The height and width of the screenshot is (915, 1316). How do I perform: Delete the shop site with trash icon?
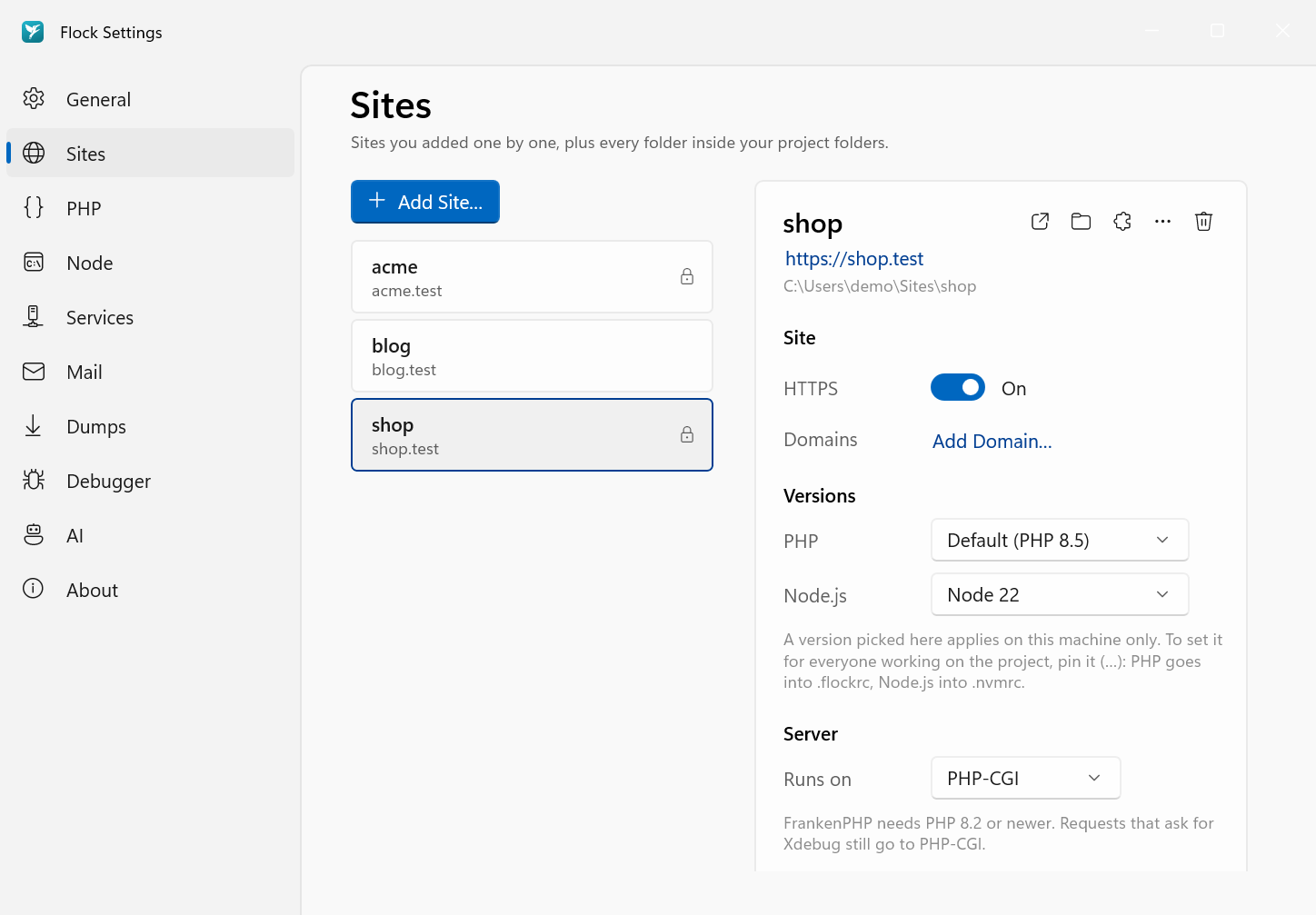(1203, 222)
